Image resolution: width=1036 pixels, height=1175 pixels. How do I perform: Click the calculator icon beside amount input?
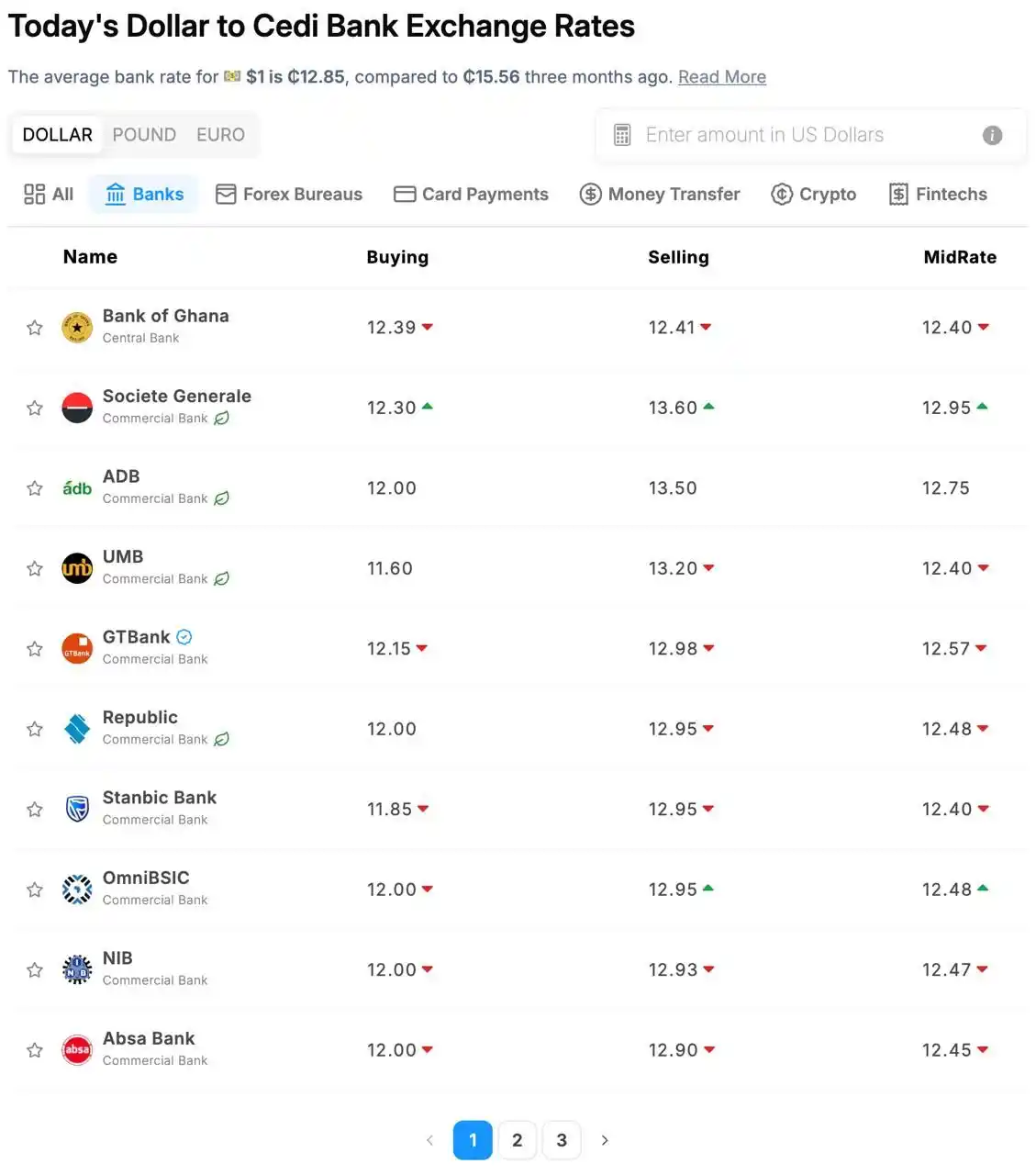pyautogui.click(x=622, y=135)
